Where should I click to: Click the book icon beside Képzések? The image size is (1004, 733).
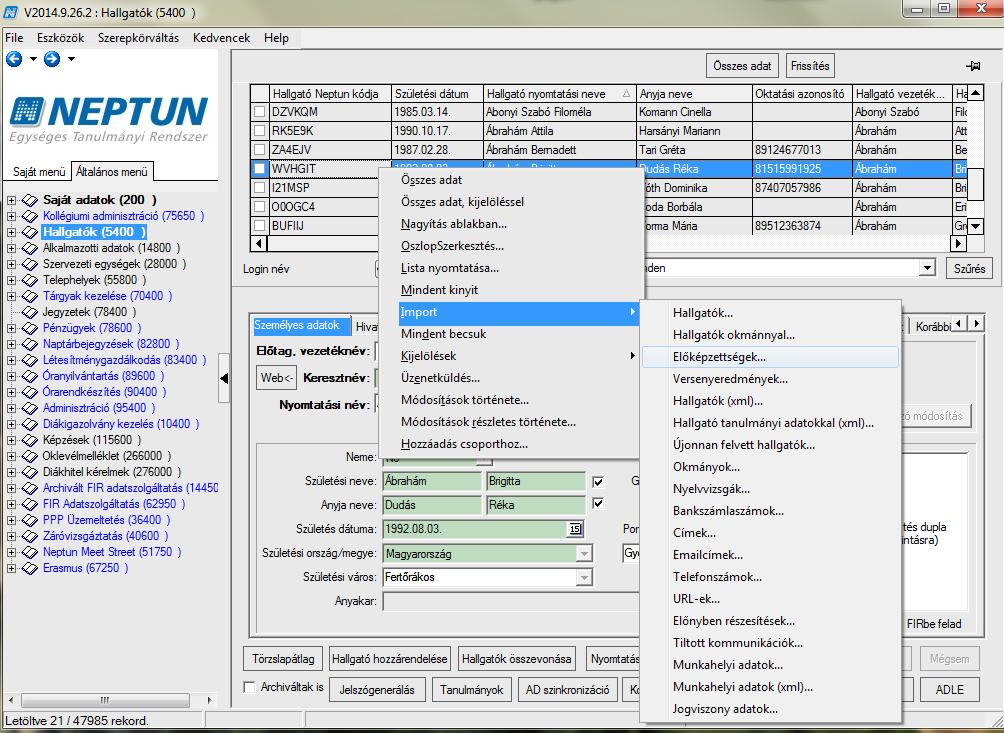point(30,440)
